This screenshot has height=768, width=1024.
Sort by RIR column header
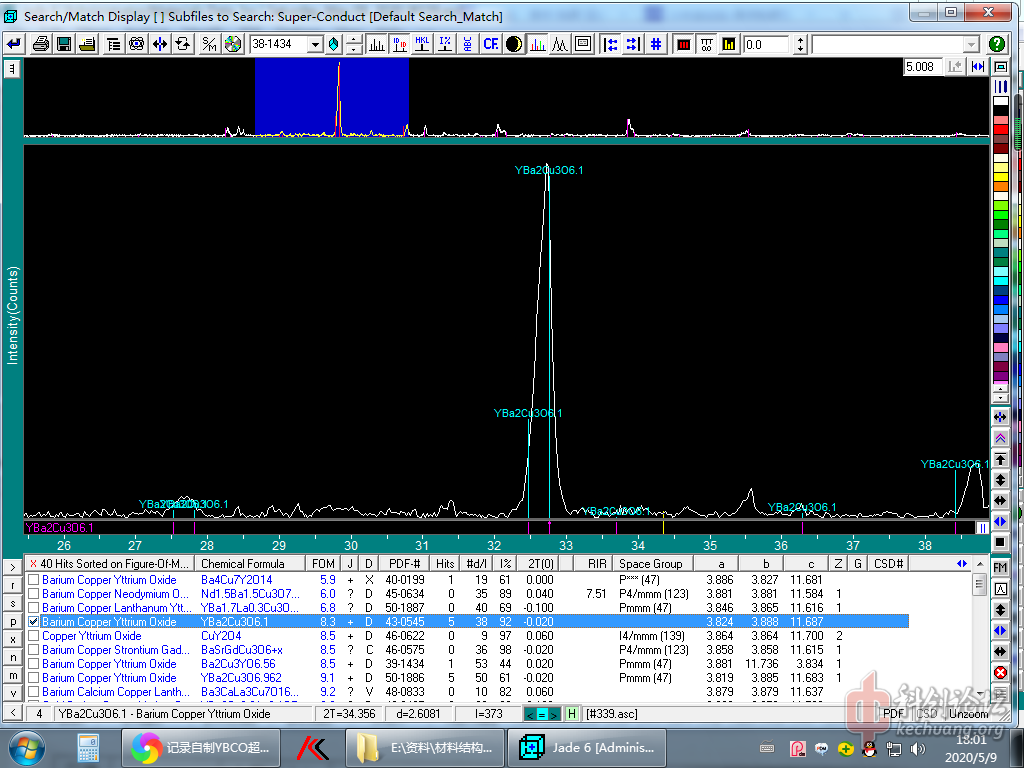594,563
